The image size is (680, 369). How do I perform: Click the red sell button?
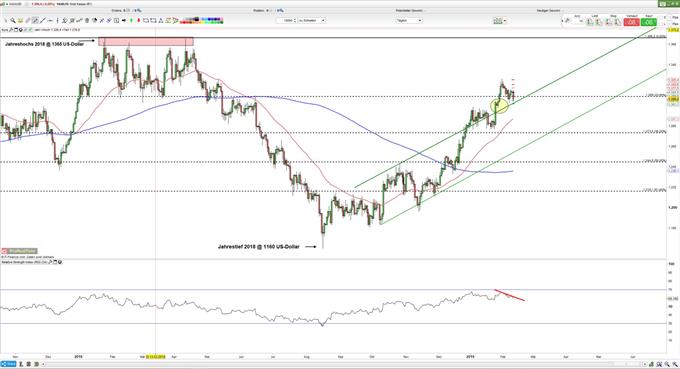click(x=631, y=22)
